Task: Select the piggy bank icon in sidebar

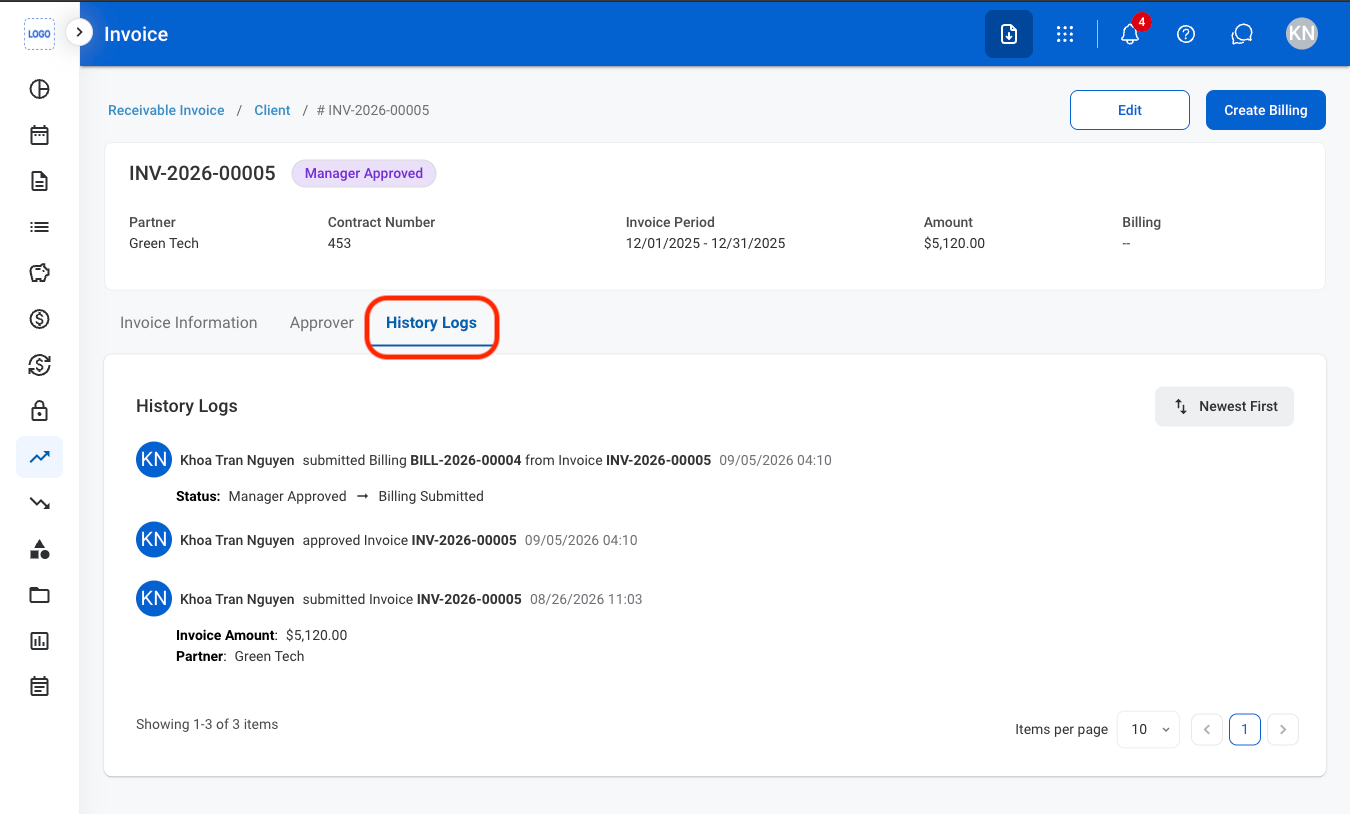Action: [x=39, y=273]
